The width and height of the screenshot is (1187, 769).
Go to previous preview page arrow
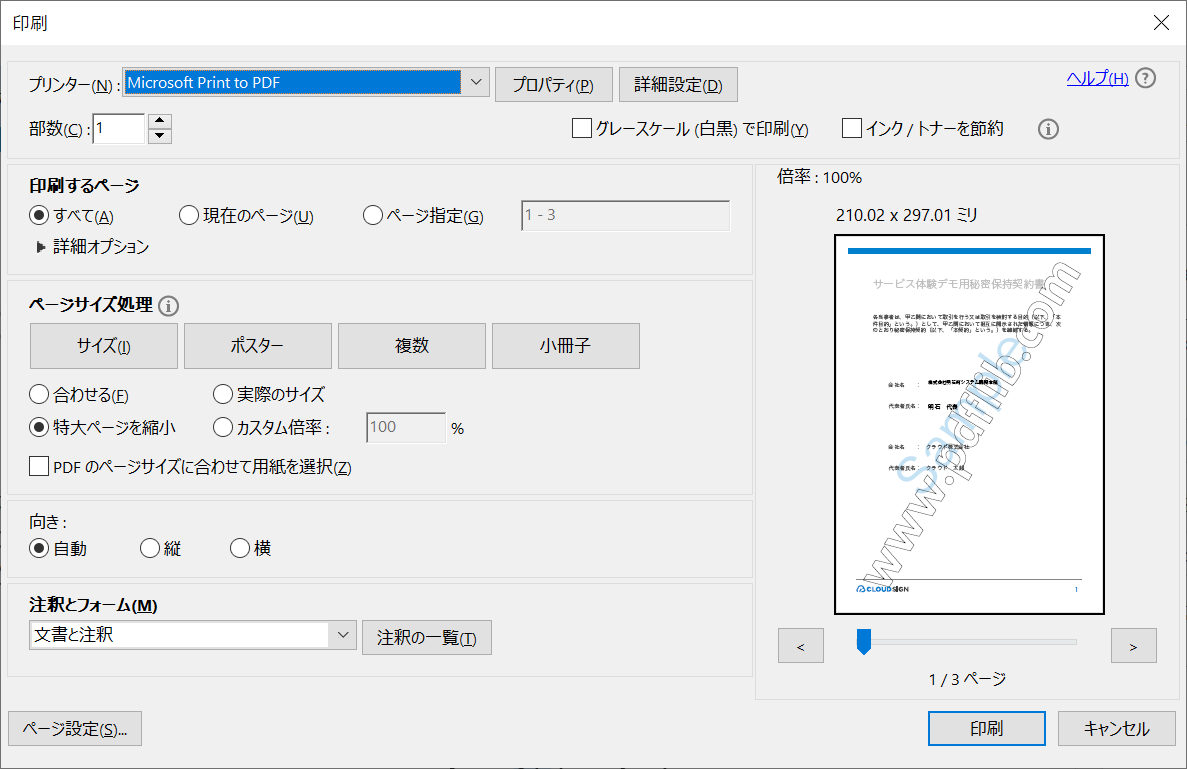pyautogui.click(x=800, y=646)
